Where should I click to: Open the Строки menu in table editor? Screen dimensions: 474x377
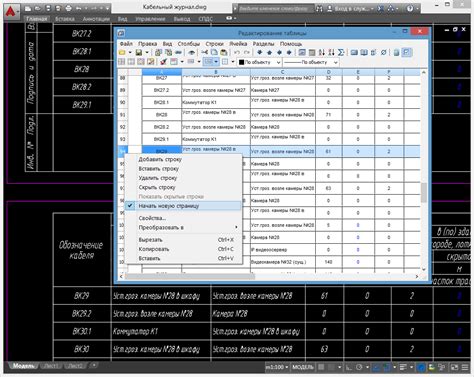214,44
